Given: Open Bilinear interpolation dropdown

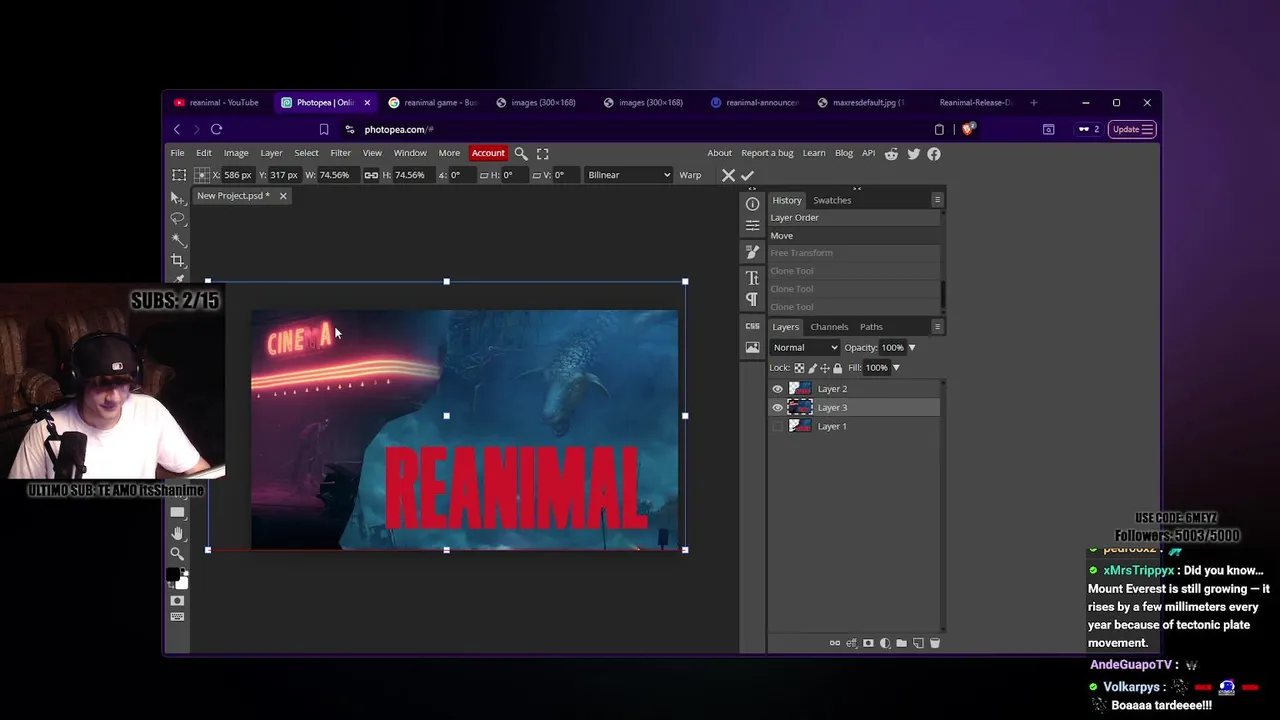Looking at the screenshot, I should pos(628,175).
